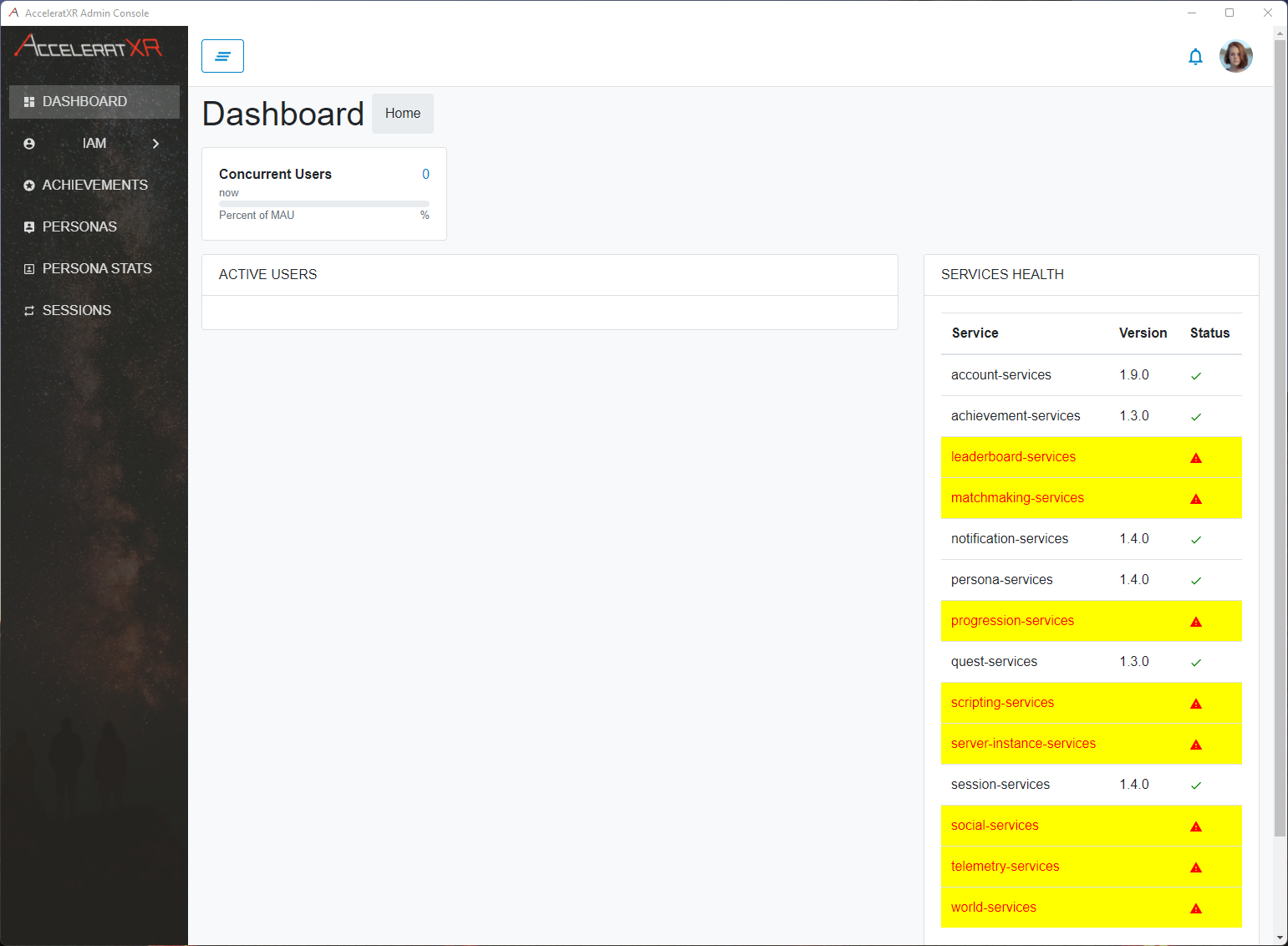This screenshot has height=946, width=1288.
Task: Click the Service column header
Action: [975, 333]
